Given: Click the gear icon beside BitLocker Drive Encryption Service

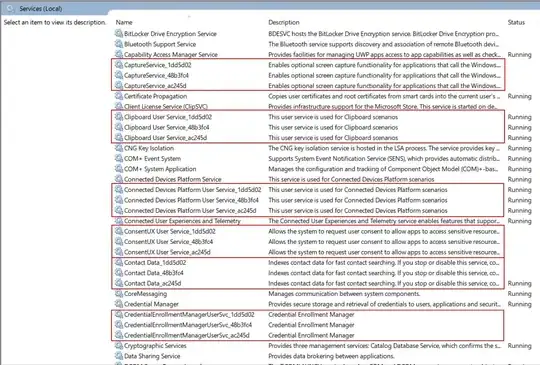Looking at the screenshot, I should 119,33.
